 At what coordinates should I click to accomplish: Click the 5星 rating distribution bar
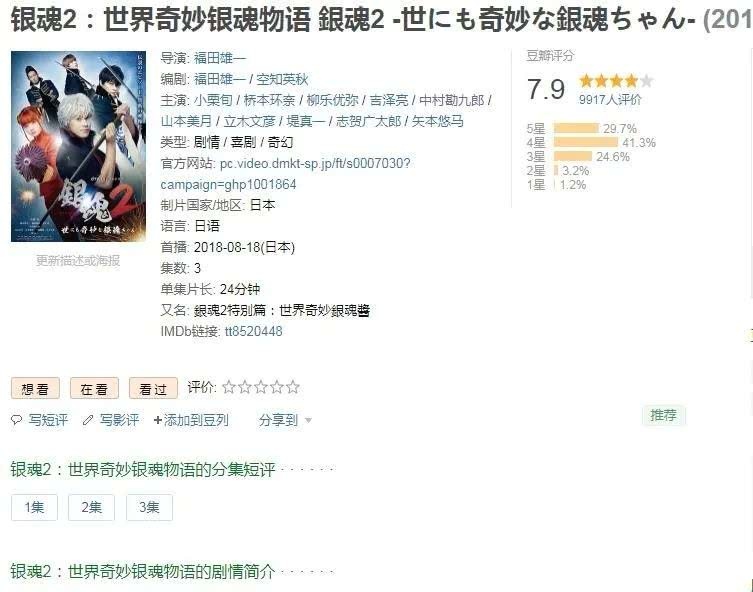point(576,128)
